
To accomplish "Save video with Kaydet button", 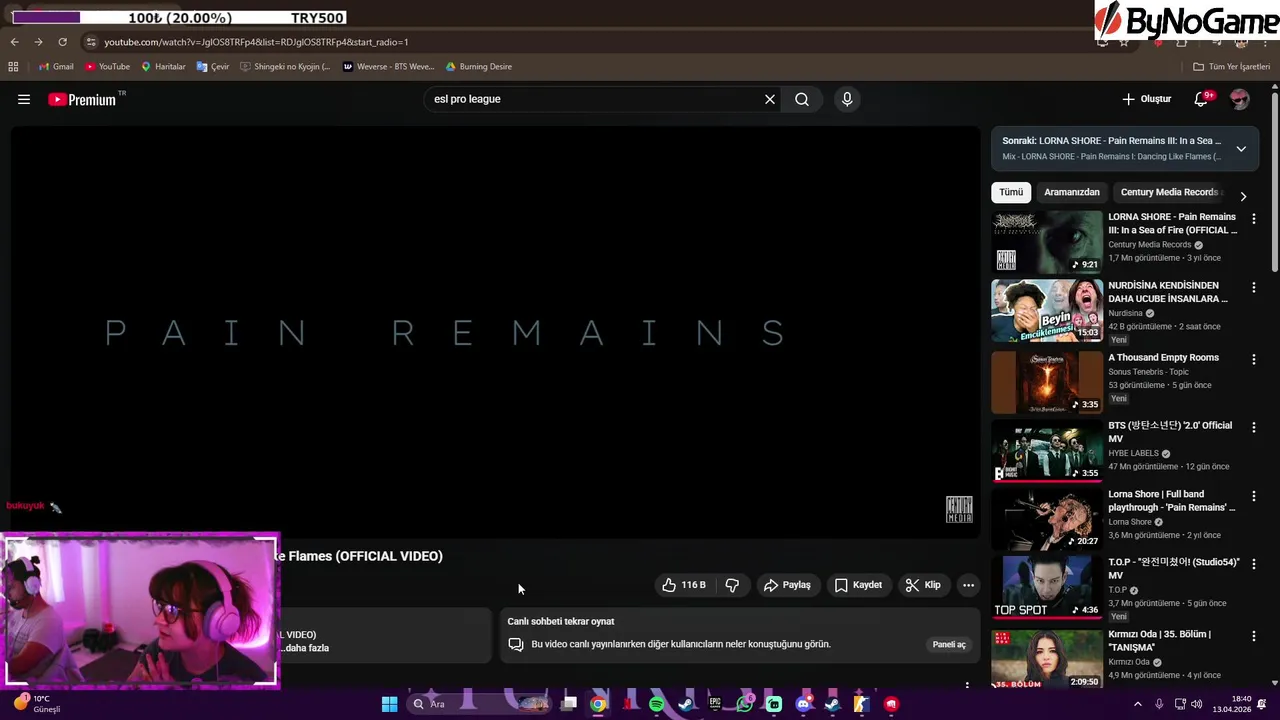I will pyautogui.click(x=858, y=585).
